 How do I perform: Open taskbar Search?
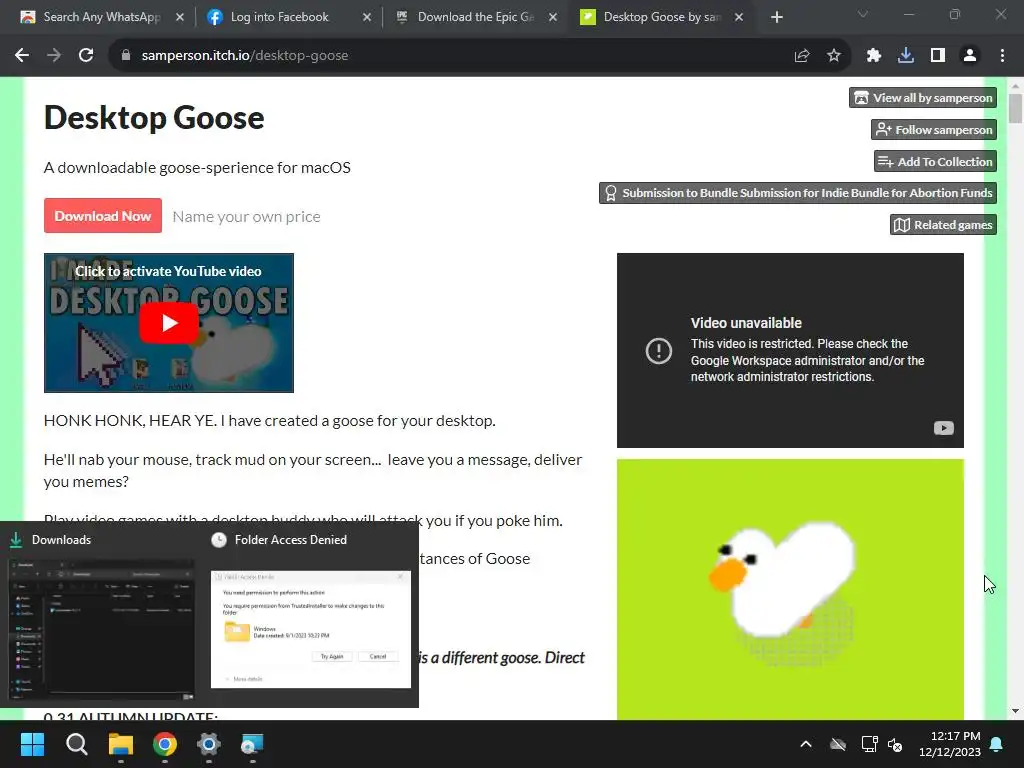[76, 744]
